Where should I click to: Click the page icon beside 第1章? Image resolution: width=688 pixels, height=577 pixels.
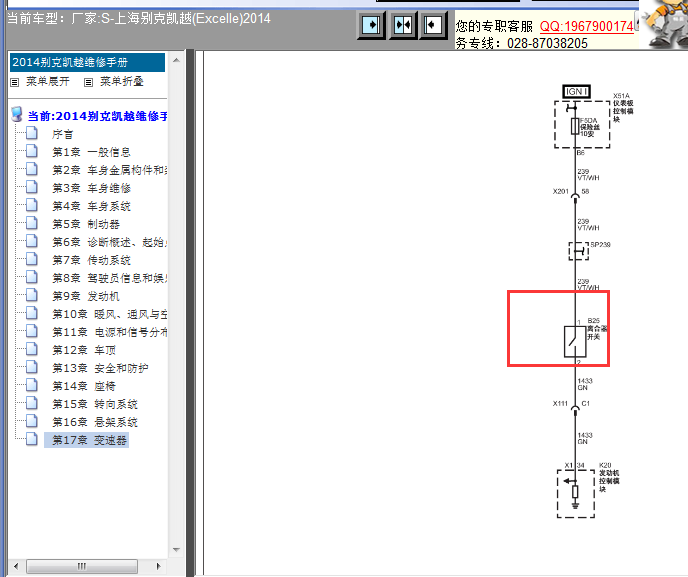[x=32, y=151]
